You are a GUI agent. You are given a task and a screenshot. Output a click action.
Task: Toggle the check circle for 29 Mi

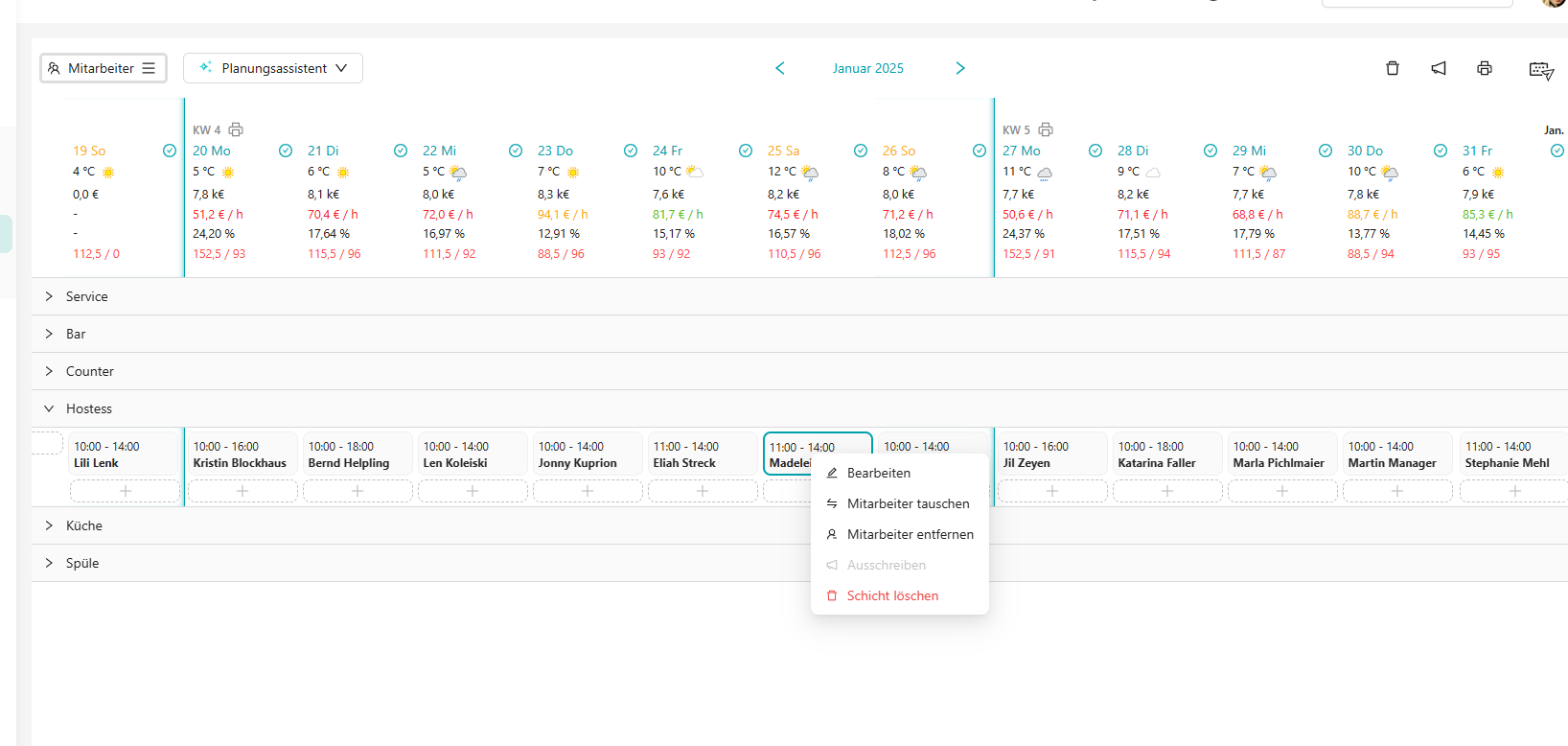point(1326,151)
